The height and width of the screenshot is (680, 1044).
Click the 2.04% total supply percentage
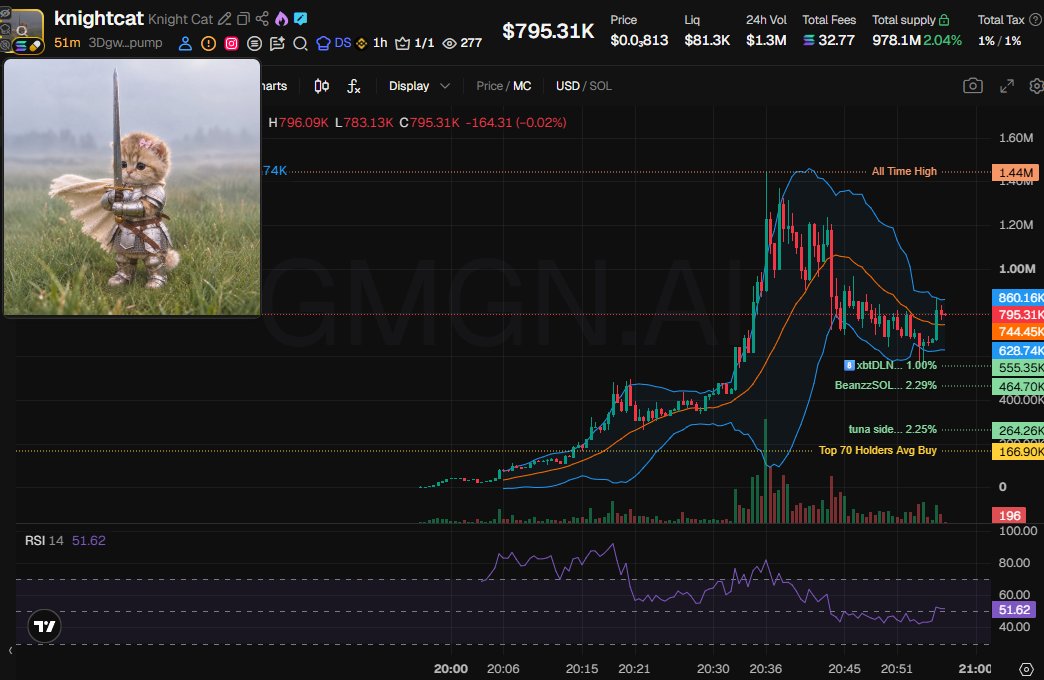tap(943, 40)
